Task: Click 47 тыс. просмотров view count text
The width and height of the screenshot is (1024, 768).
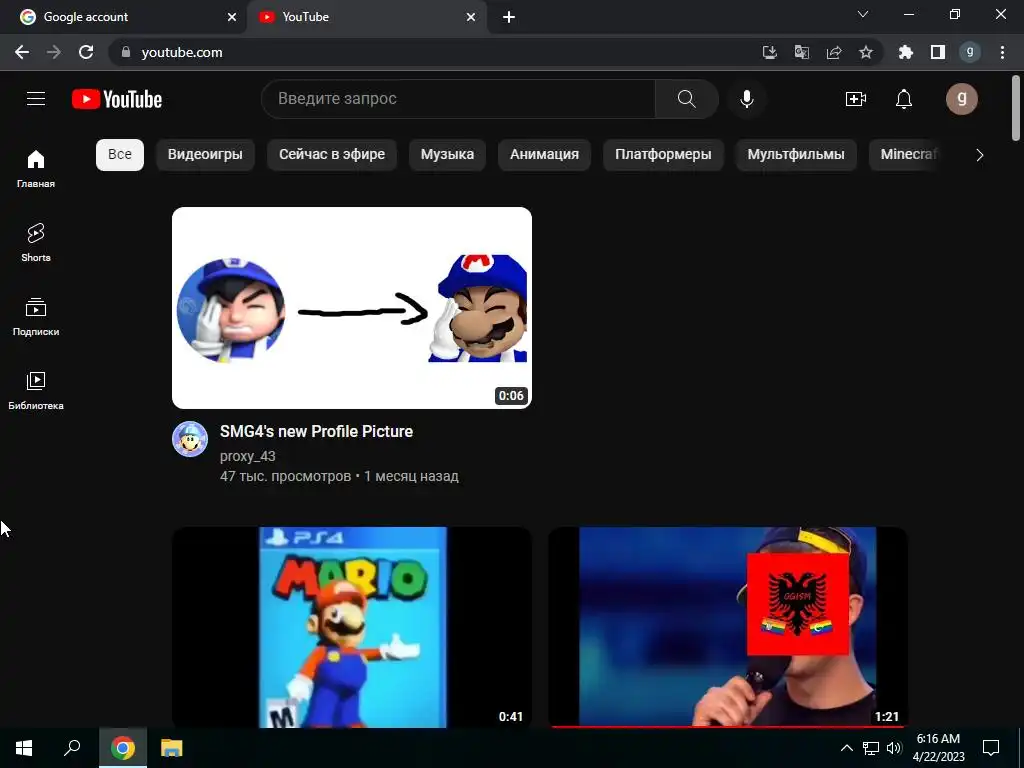Action: tap(285, 477)
